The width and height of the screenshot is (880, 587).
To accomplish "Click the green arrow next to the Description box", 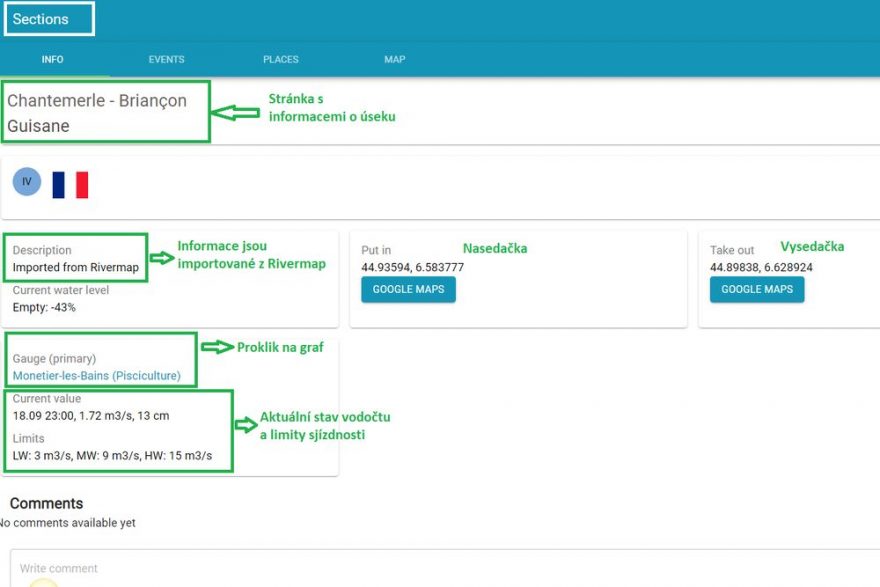I will tap(161, 257).
